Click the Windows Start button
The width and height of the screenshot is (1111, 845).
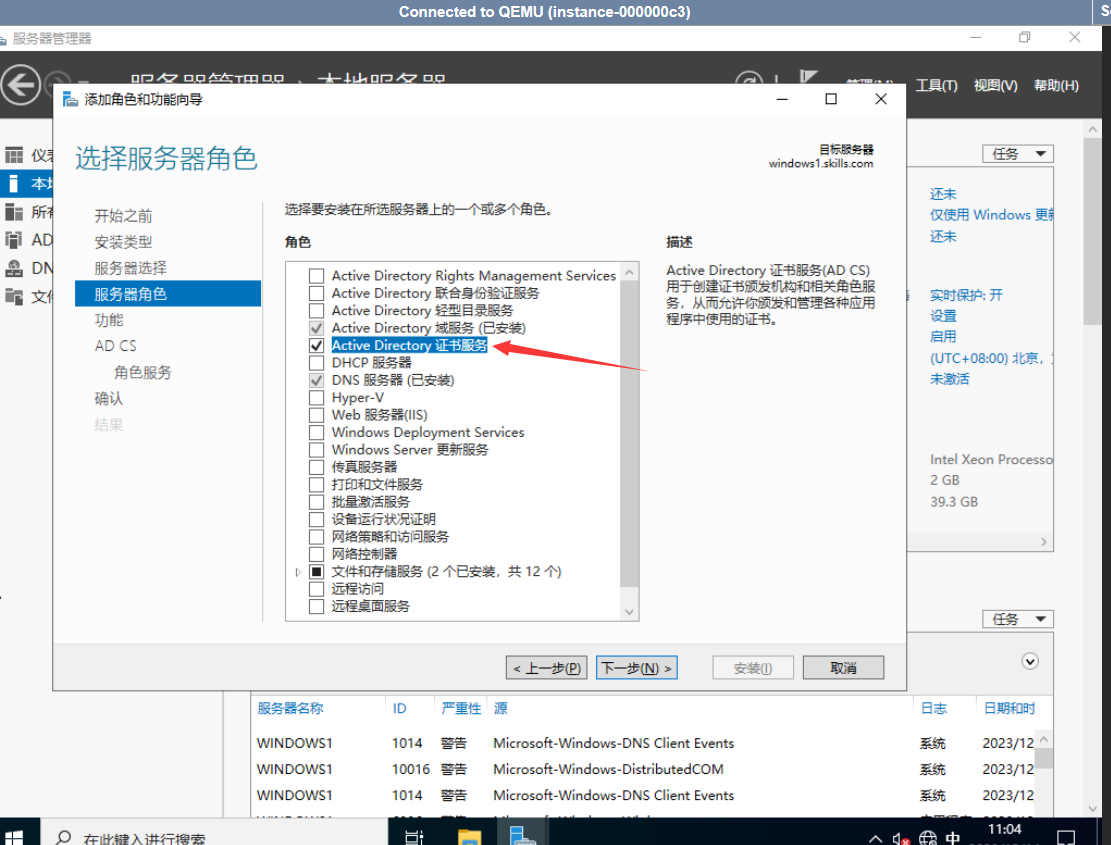(x=15, y=837)
